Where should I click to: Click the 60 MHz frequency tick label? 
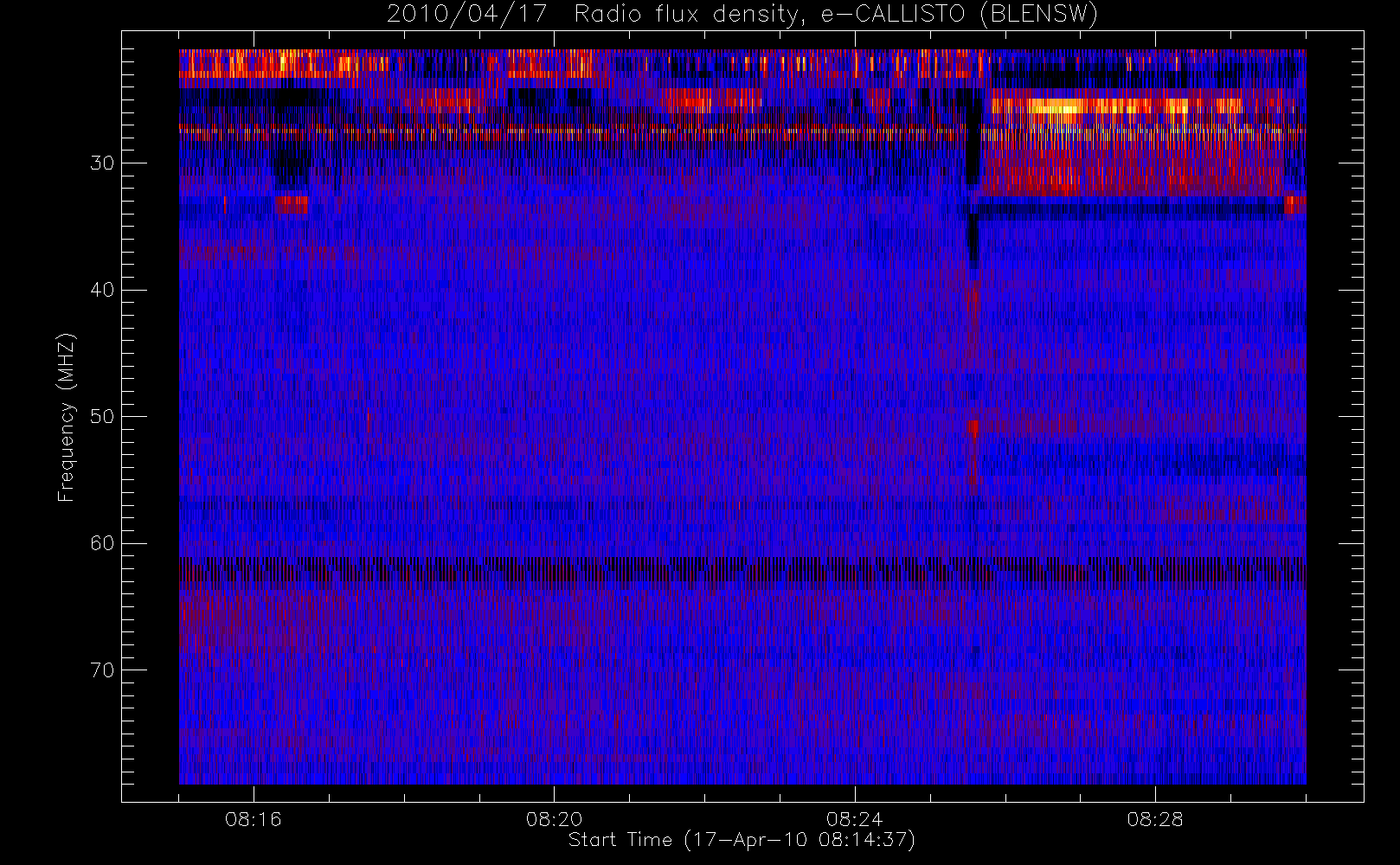click(102, 543)
